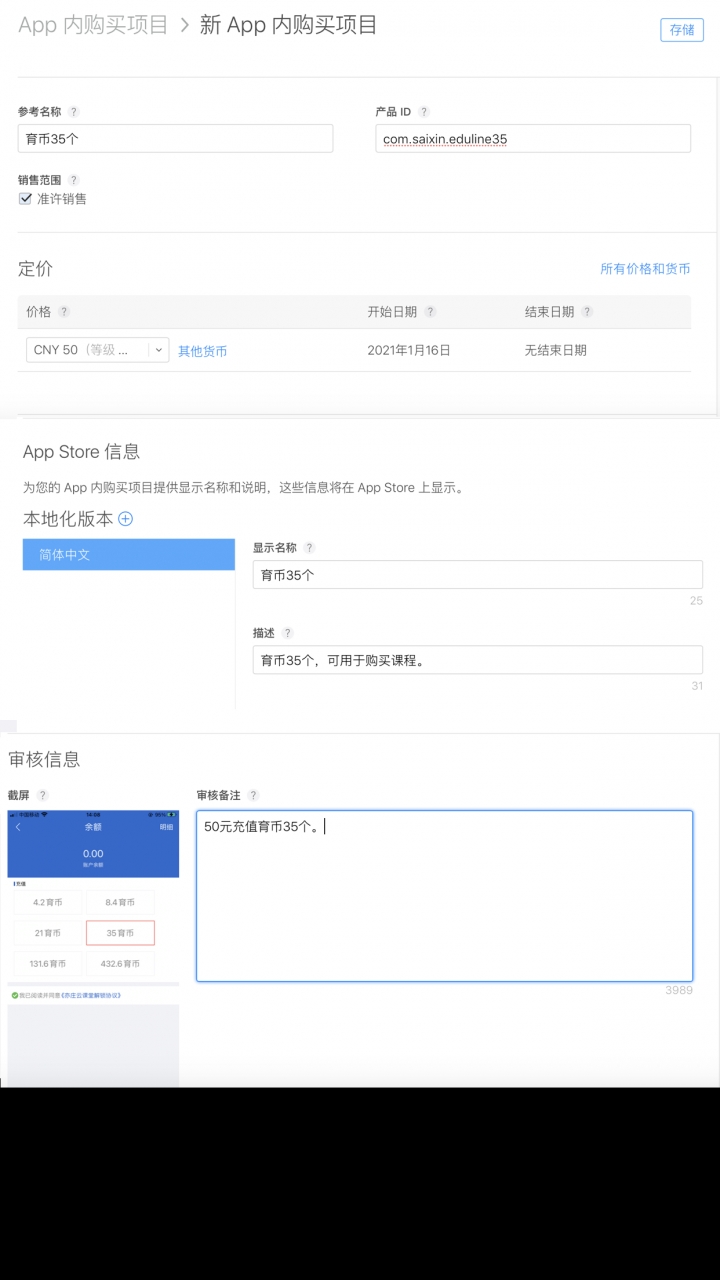Viewport: 720px width, 1280px height.
Task: Toggle the 准许销售 checkbox
Action: [x=26, y=199]
